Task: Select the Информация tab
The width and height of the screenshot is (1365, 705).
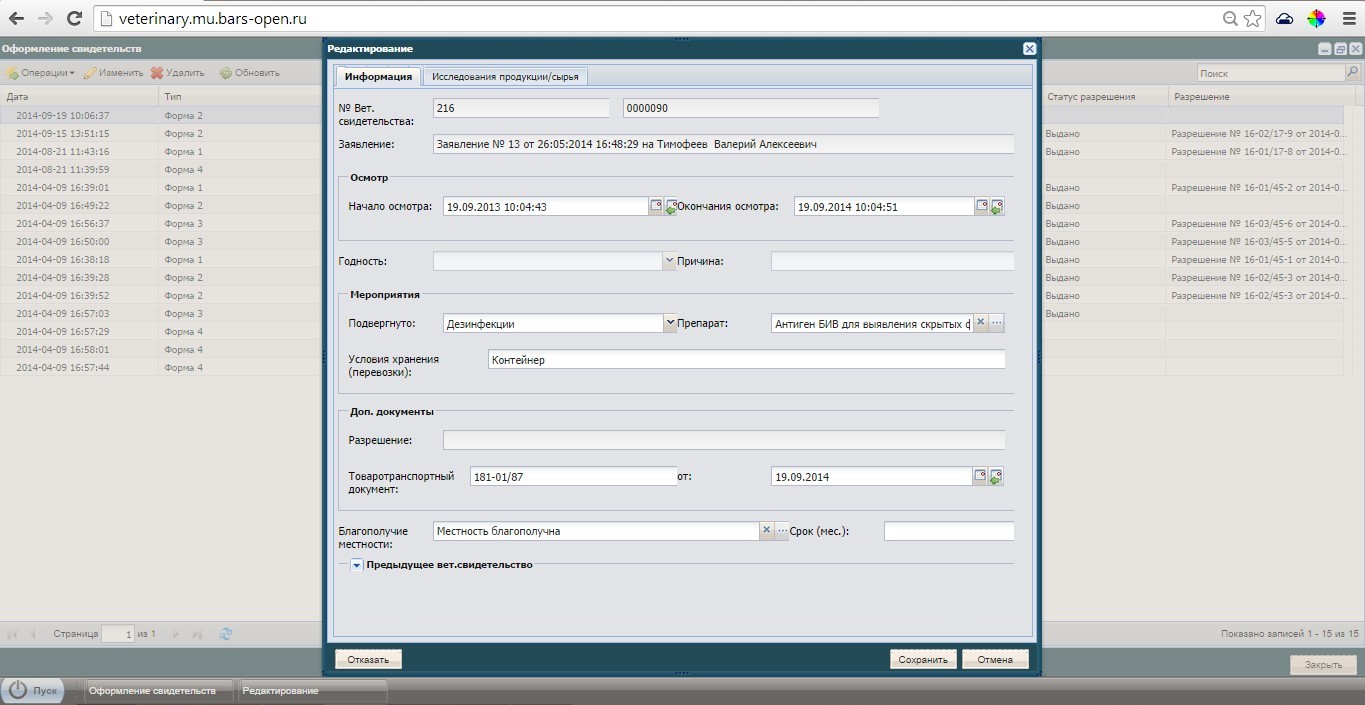Action: (378, 76)
